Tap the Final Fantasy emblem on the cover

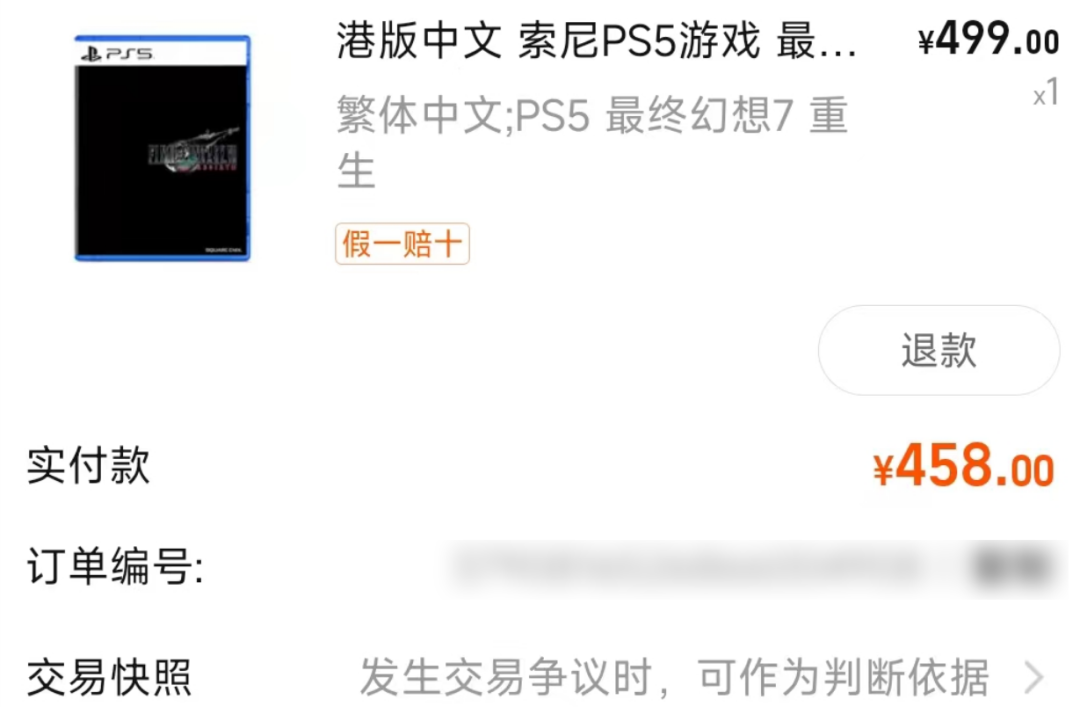(195, 152)
